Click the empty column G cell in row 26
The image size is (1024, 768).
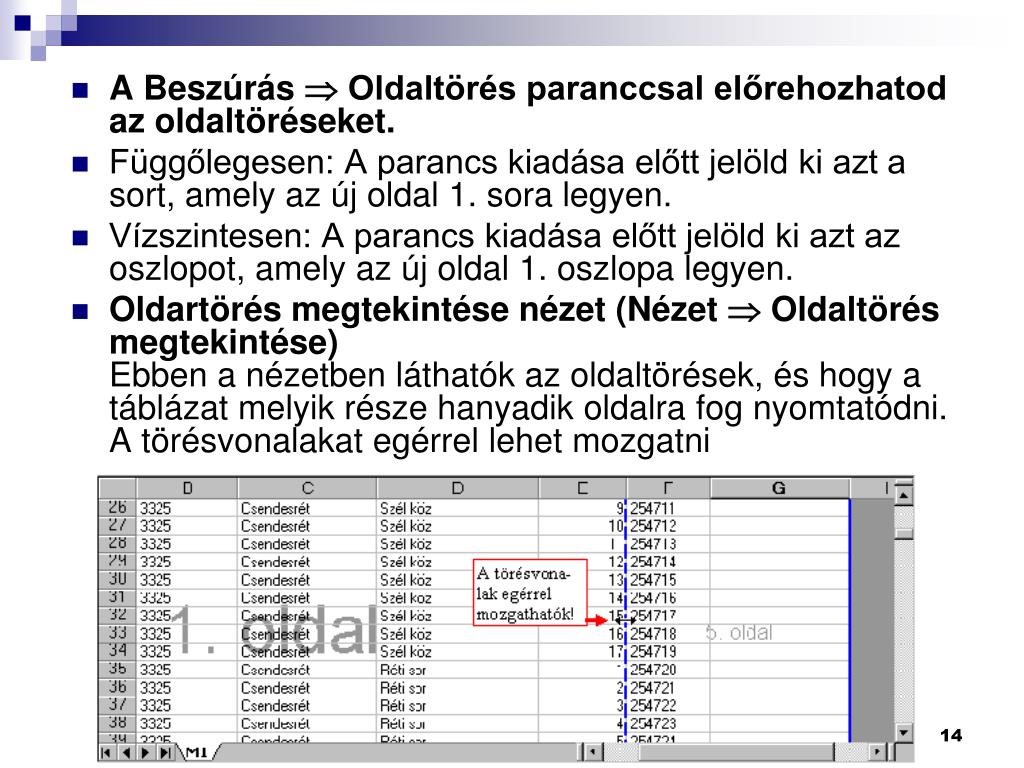[x=780, y=508]
